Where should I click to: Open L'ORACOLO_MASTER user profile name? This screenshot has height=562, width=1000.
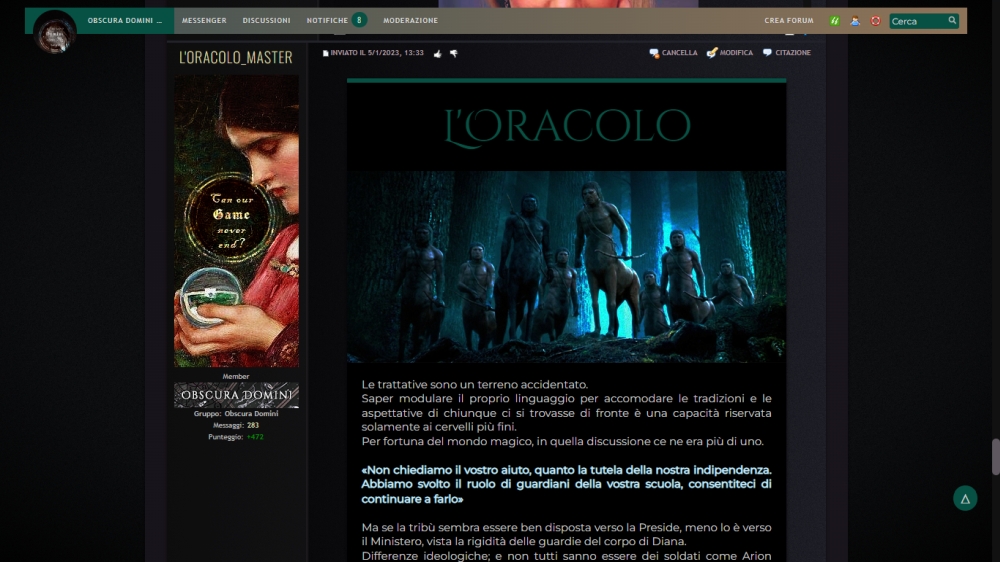(236, 57)
